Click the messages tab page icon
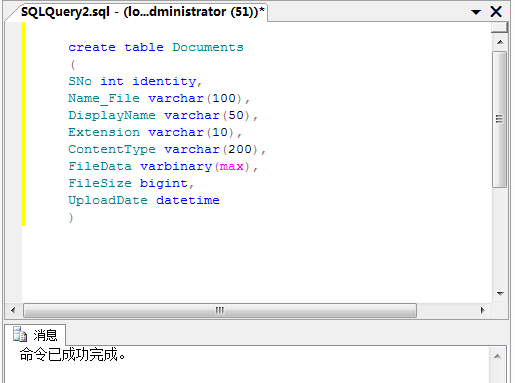This screenshot has height=383, width=515. [x=20, y=334]
